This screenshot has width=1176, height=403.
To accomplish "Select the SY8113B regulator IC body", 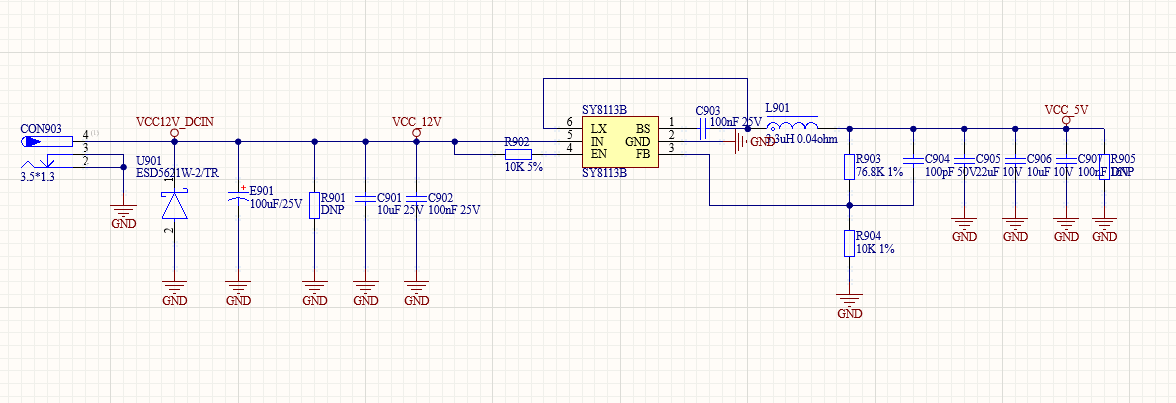I will (619, 142).
